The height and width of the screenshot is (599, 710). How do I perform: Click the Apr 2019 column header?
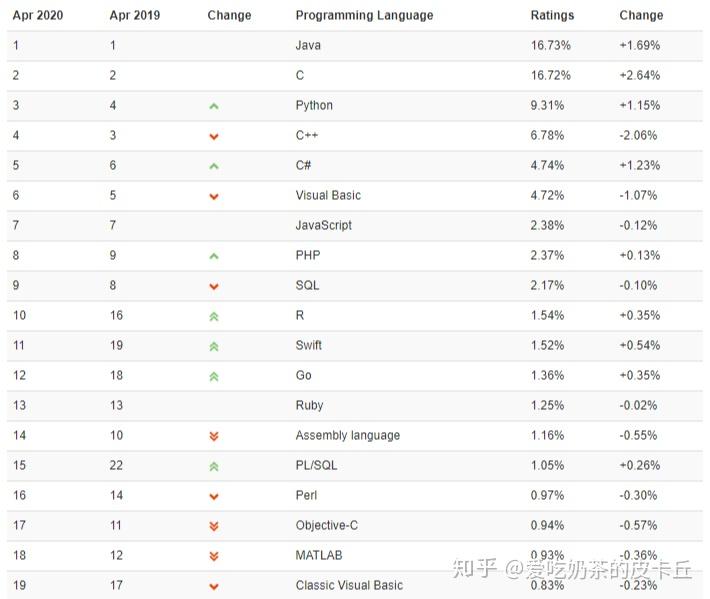click(135, 15)
